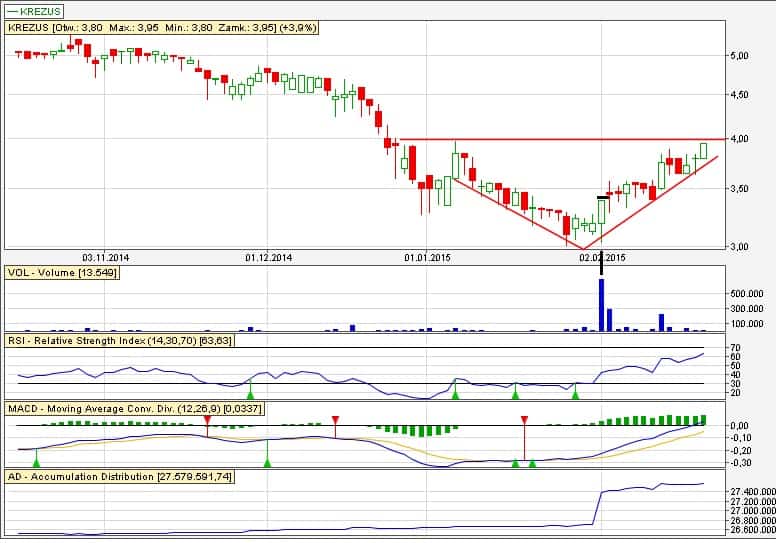Screen dimensions: 776x543
Task: Click the rightmost green triangle at MACD panel bottom
Action: 532,462
